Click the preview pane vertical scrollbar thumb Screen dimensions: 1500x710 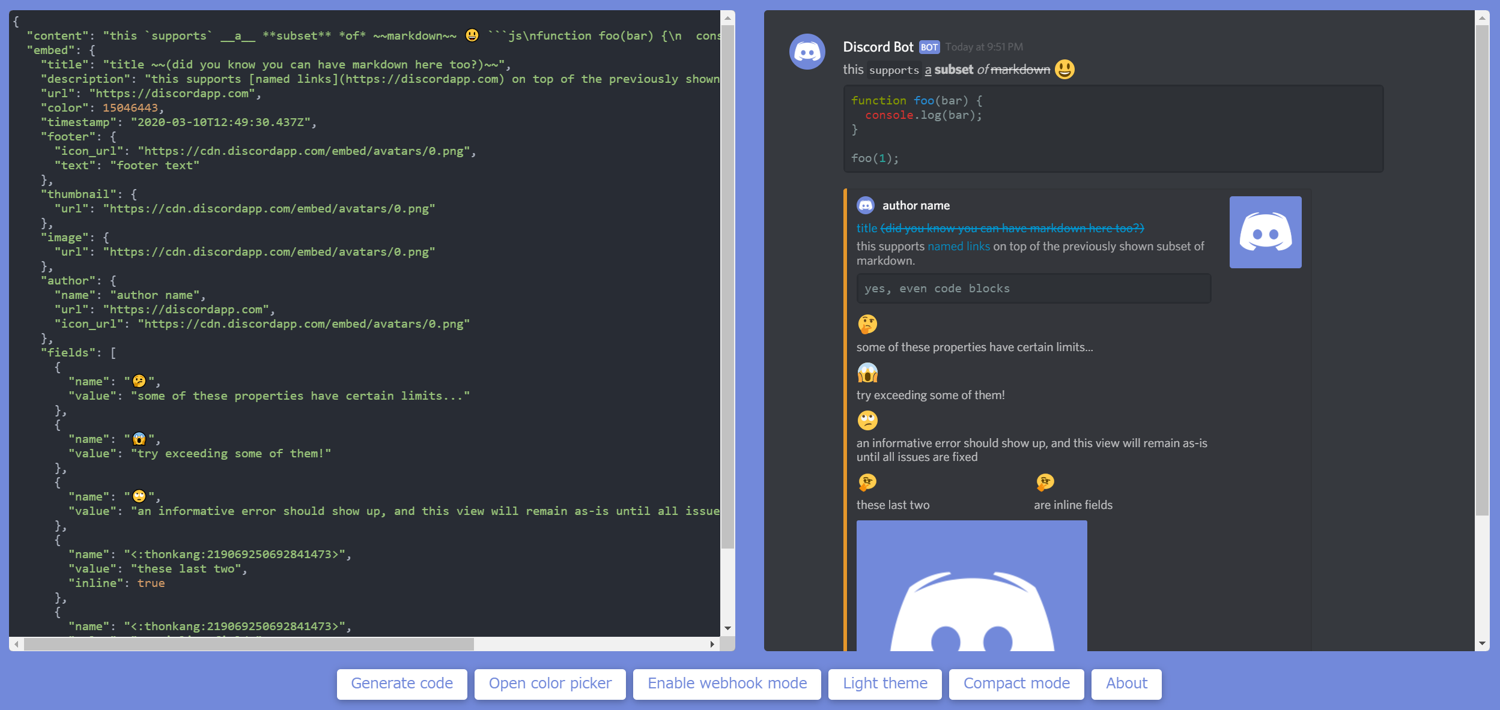point(1482,270)
